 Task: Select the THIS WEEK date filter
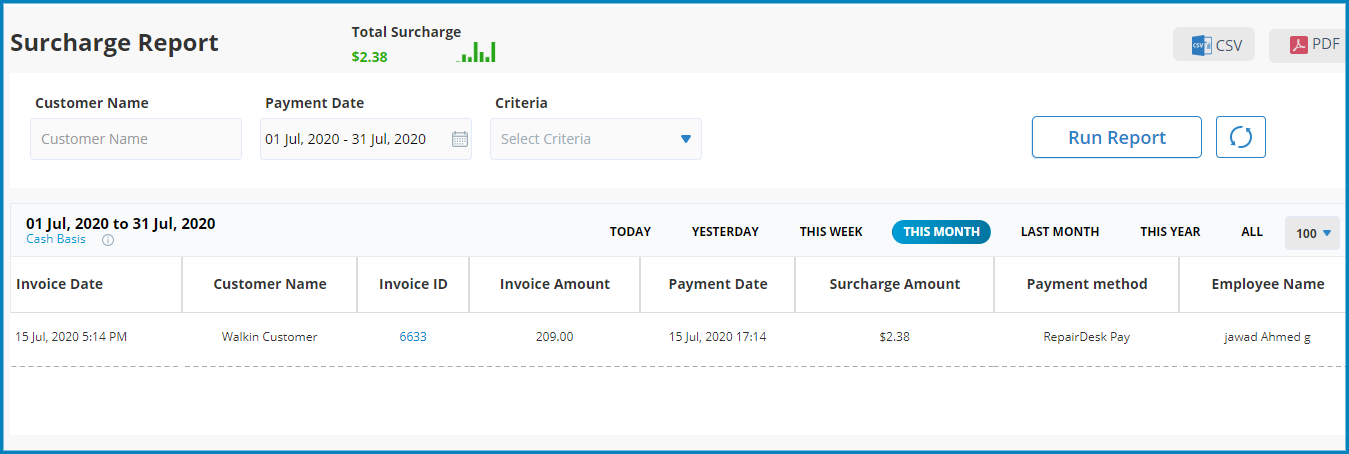(831, 232)
